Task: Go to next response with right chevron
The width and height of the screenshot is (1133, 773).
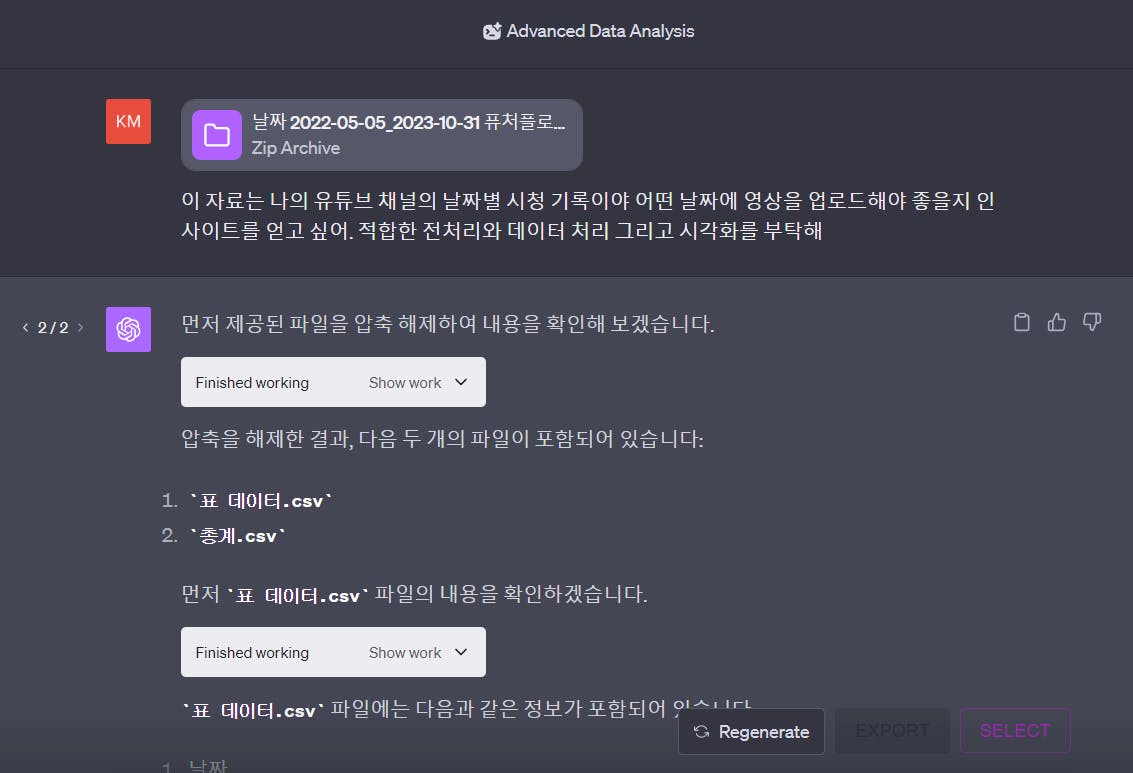Action: [x=80, y=328]
